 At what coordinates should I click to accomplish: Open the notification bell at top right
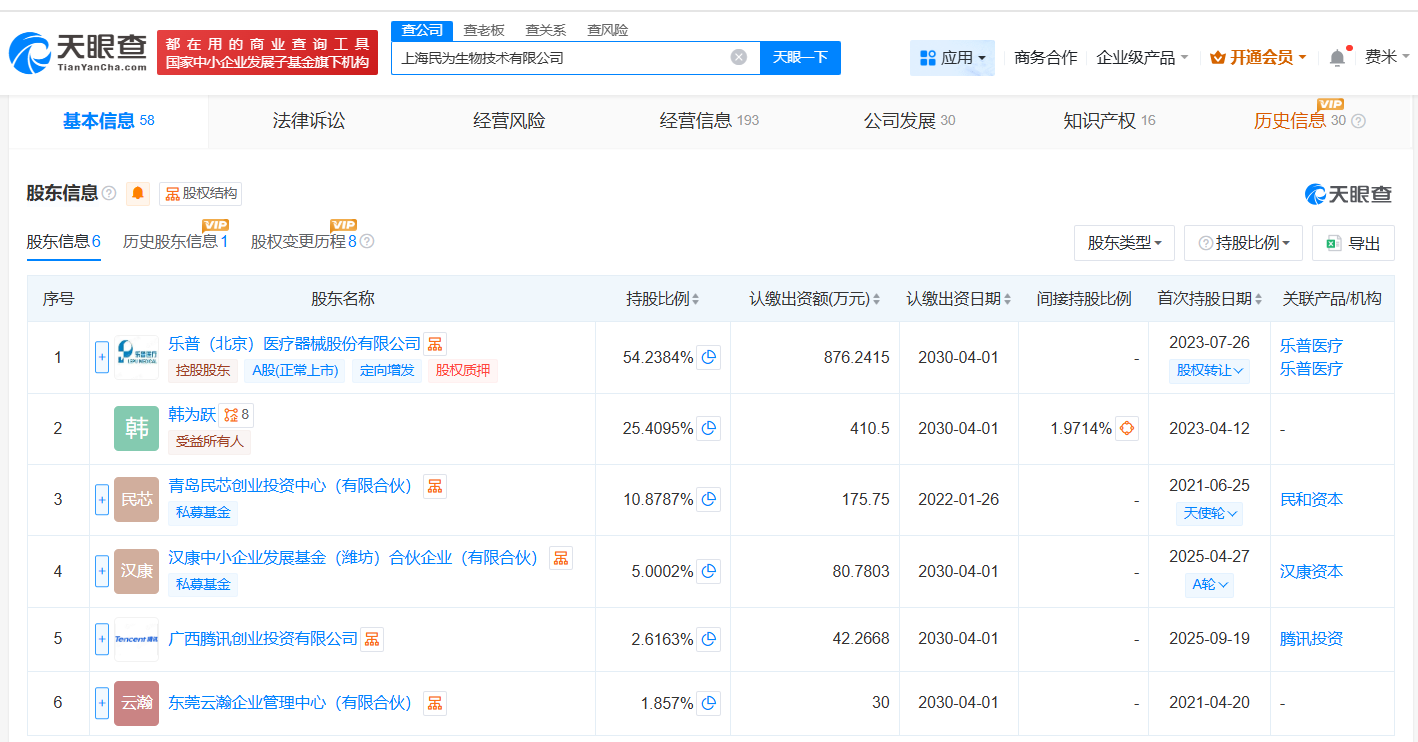pos(1336,57)
